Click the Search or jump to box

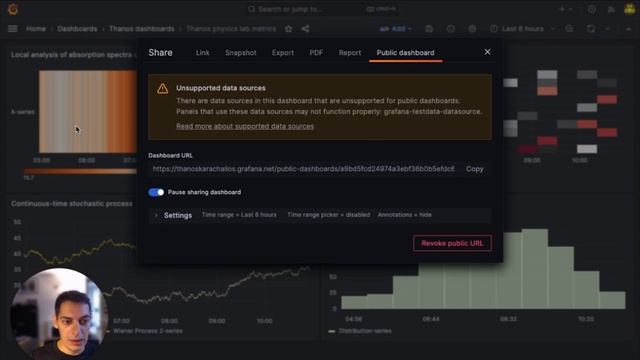pyautogui.click(x=322, y=9)
